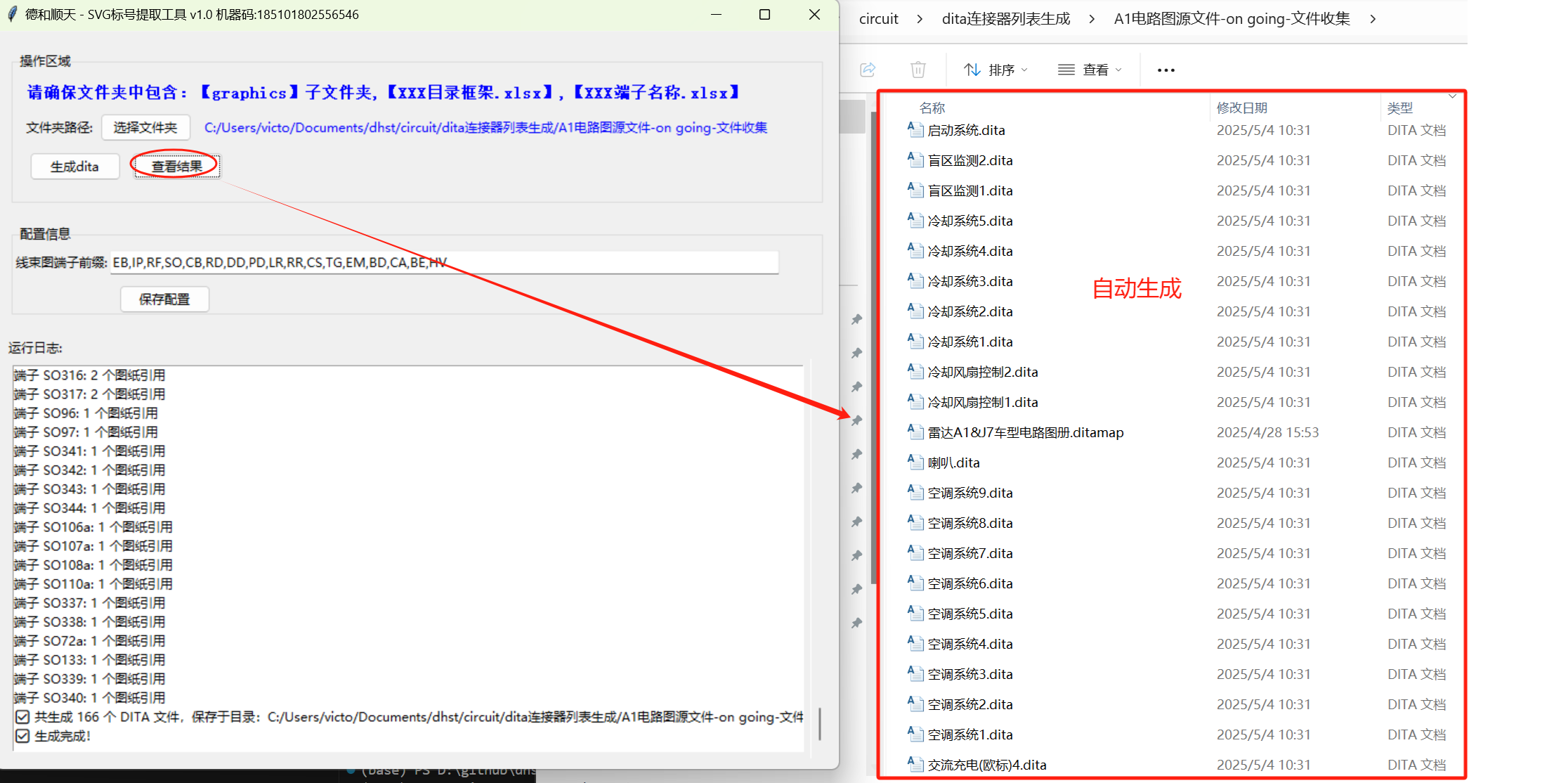Click the file icon of 喇叭.dita
Screen dimensions: 1568x783
915,462
